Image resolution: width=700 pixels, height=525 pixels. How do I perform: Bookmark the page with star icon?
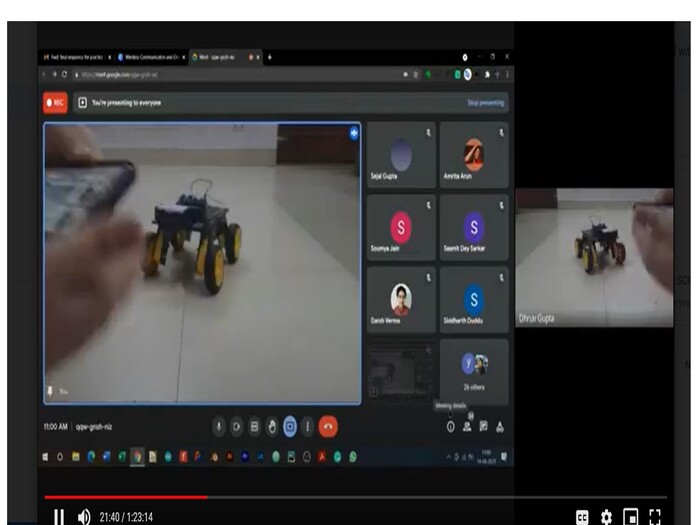click(x=416, y=75)
